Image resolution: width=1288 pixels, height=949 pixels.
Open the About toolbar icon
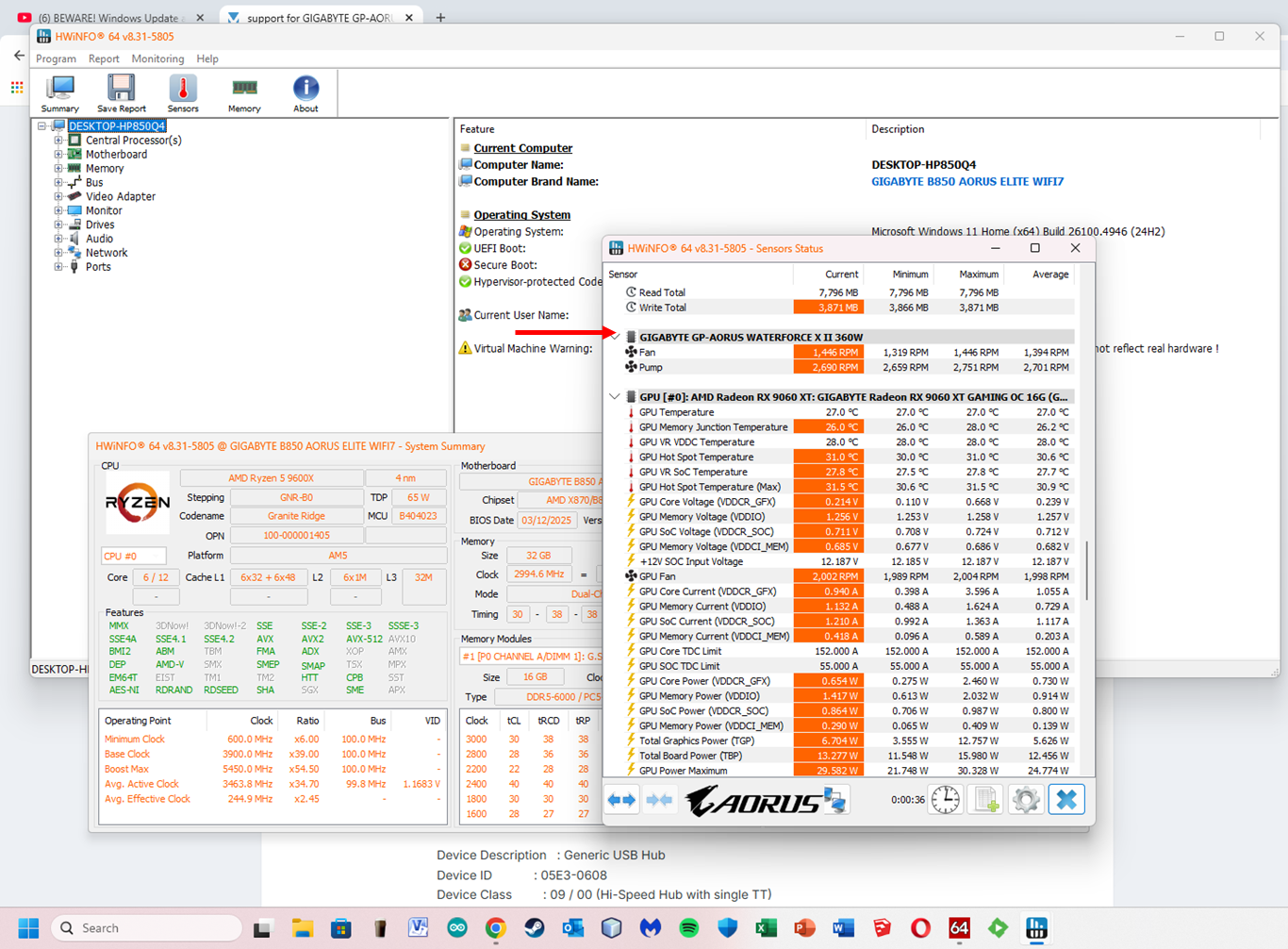tap(305, 94)
